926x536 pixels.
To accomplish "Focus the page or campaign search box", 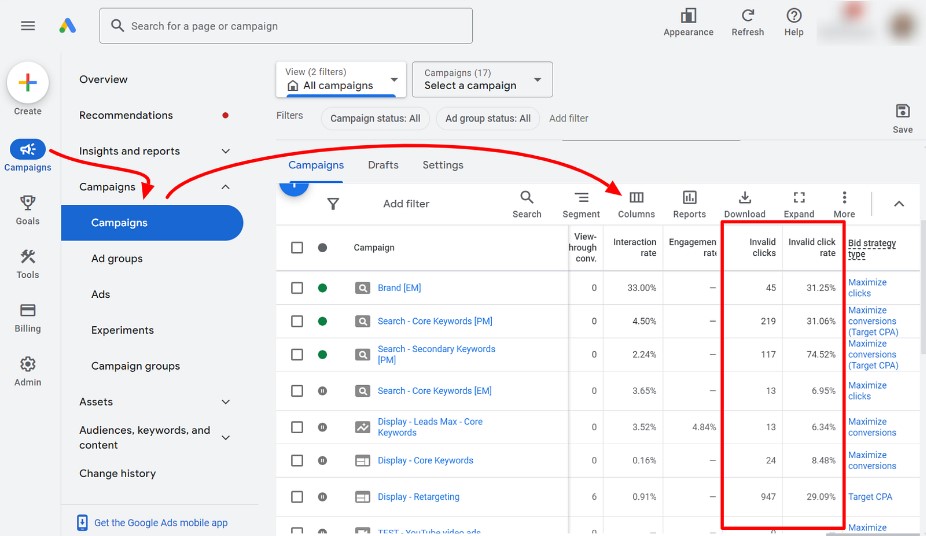I will coord(286,26).
